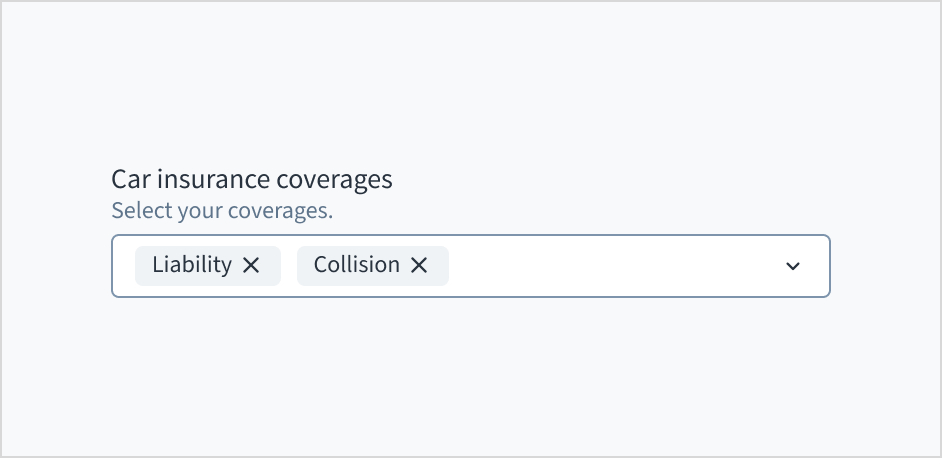Remove the Collision coverage chip

point(419,265)
